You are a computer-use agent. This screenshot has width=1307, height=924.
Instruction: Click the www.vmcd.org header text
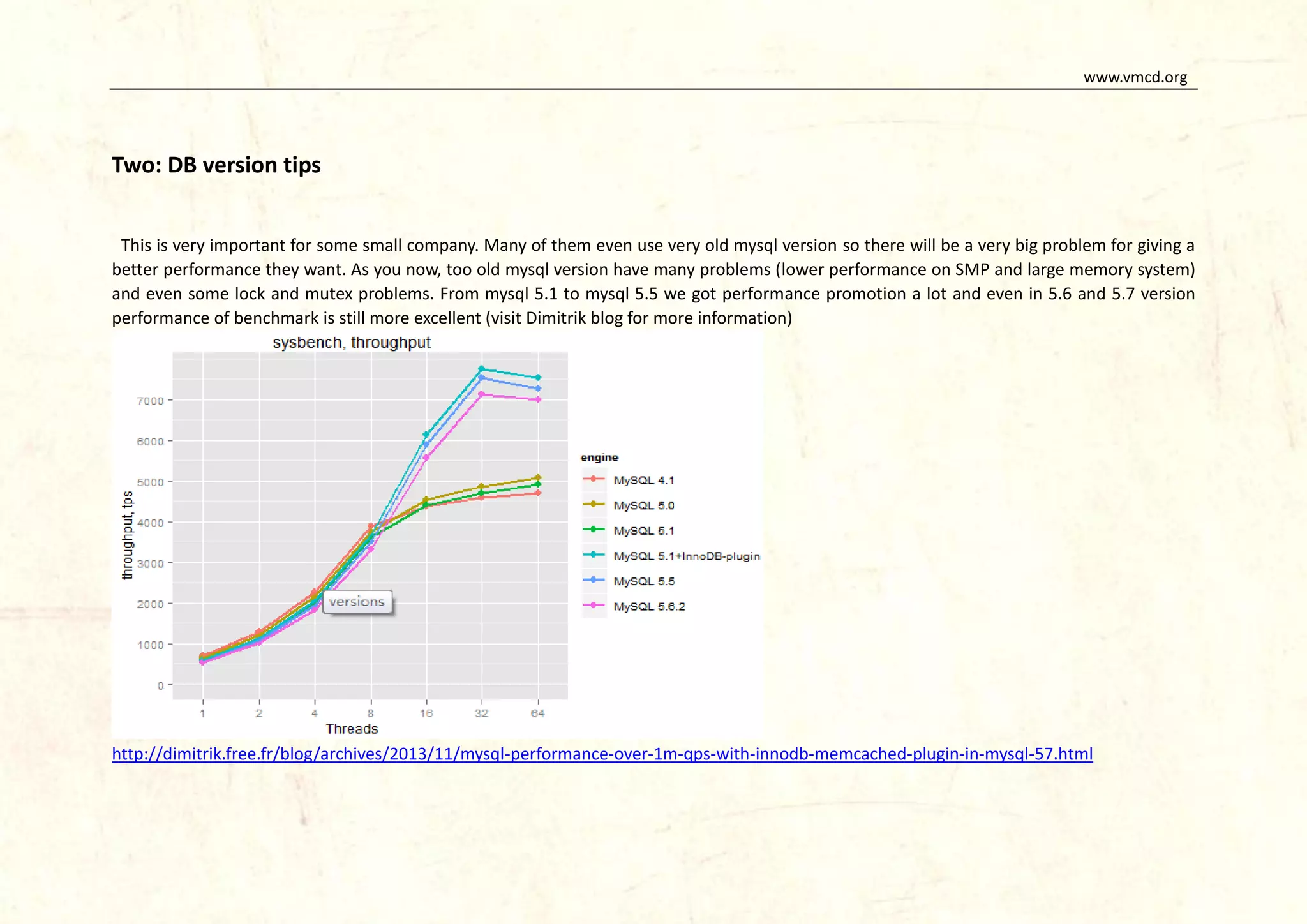pos(1135,77)
